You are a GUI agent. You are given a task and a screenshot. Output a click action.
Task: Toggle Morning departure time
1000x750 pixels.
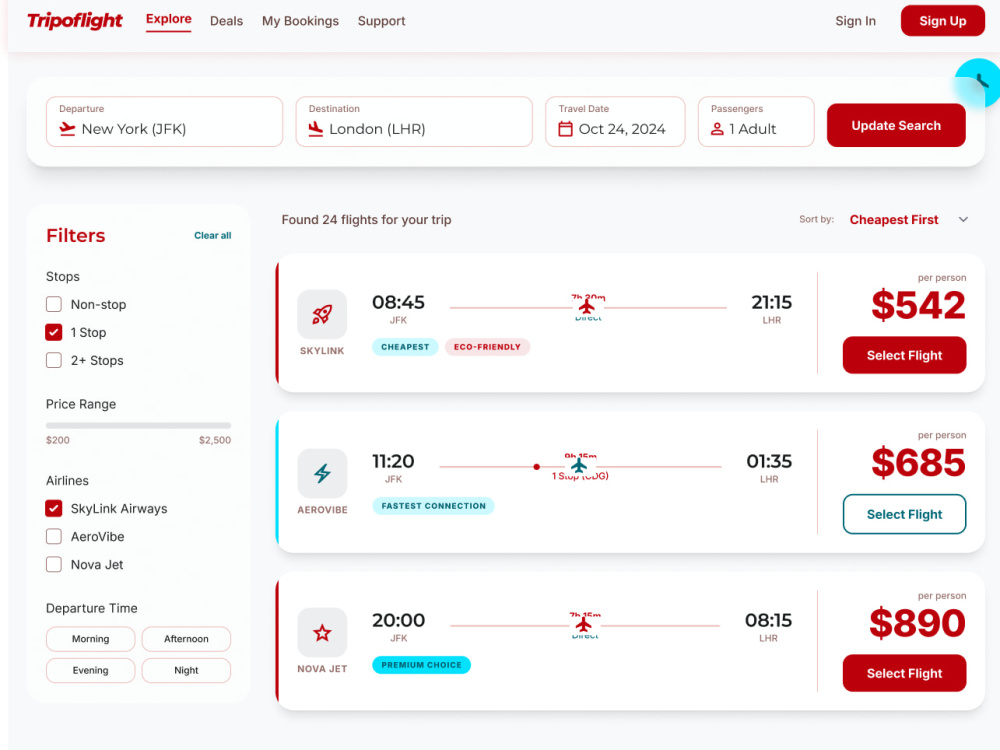tap(91, 639)
